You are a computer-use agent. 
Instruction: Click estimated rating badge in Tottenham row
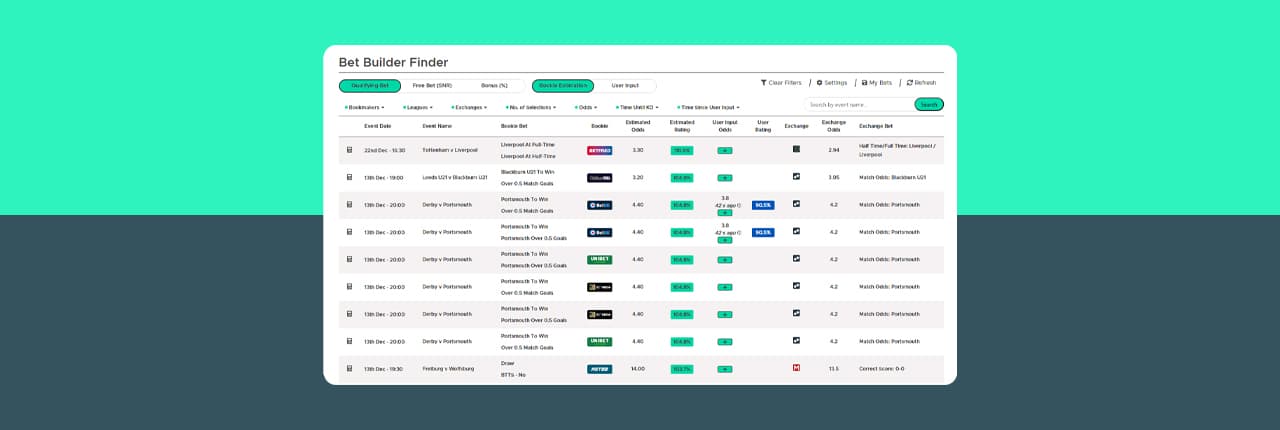pyautogui.click(x=682, y=150)
